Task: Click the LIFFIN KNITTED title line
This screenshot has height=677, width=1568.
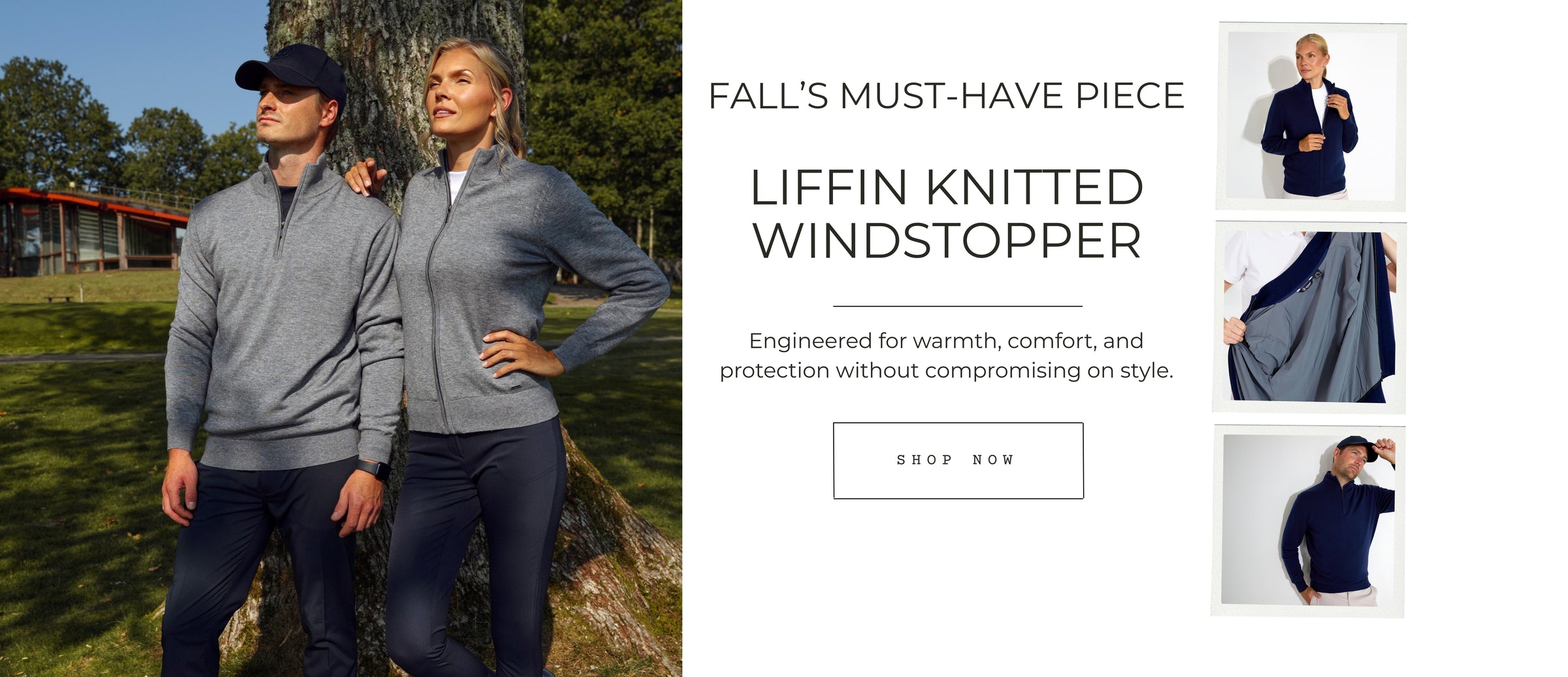Action: [x=947, y=188]
